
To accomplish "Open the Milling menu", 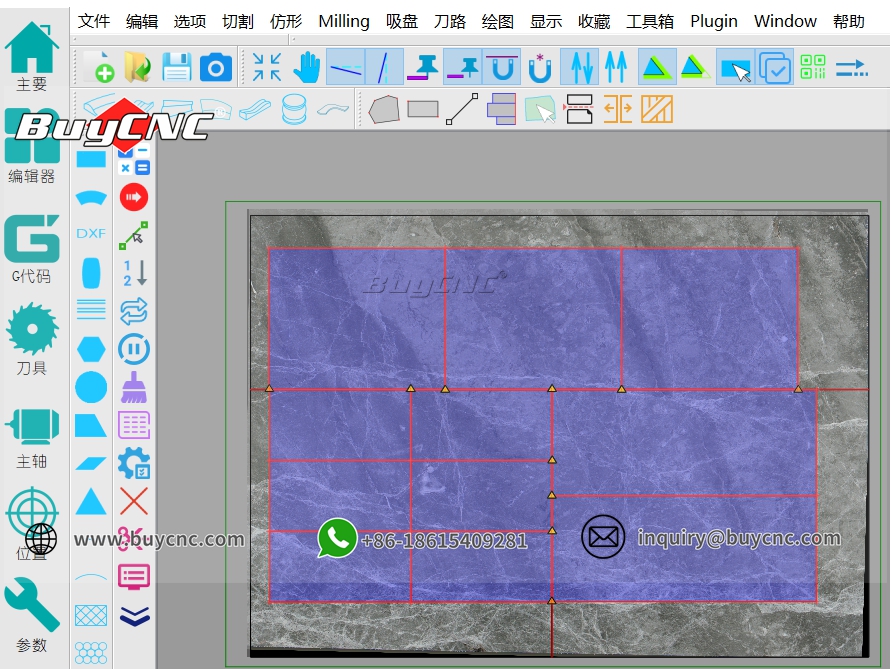I will pyautogui.click(x=344, y=21).
